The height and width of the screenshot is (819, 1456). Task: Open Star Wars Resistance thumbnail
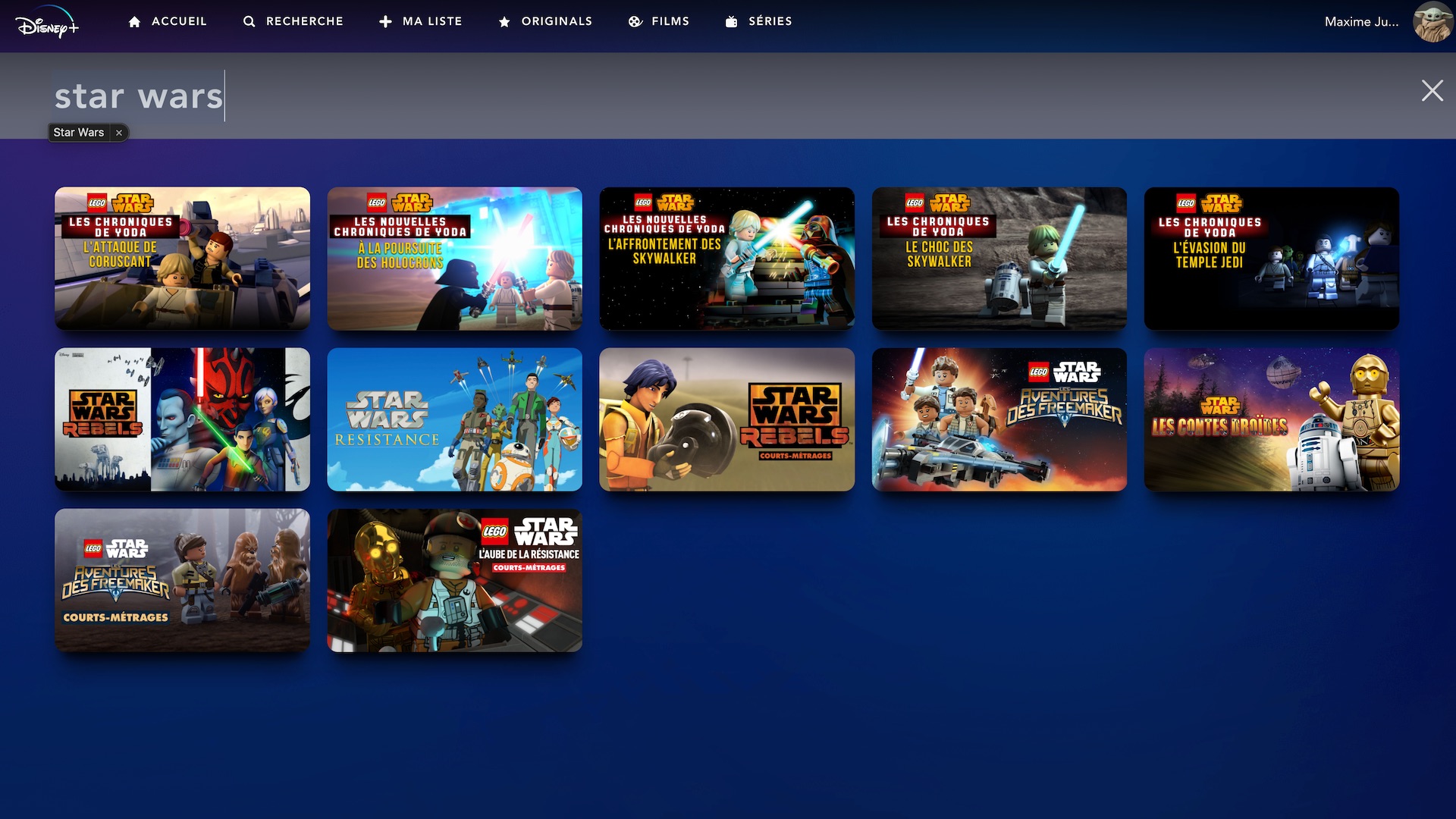pyautogui.click(x=454, y=419)
